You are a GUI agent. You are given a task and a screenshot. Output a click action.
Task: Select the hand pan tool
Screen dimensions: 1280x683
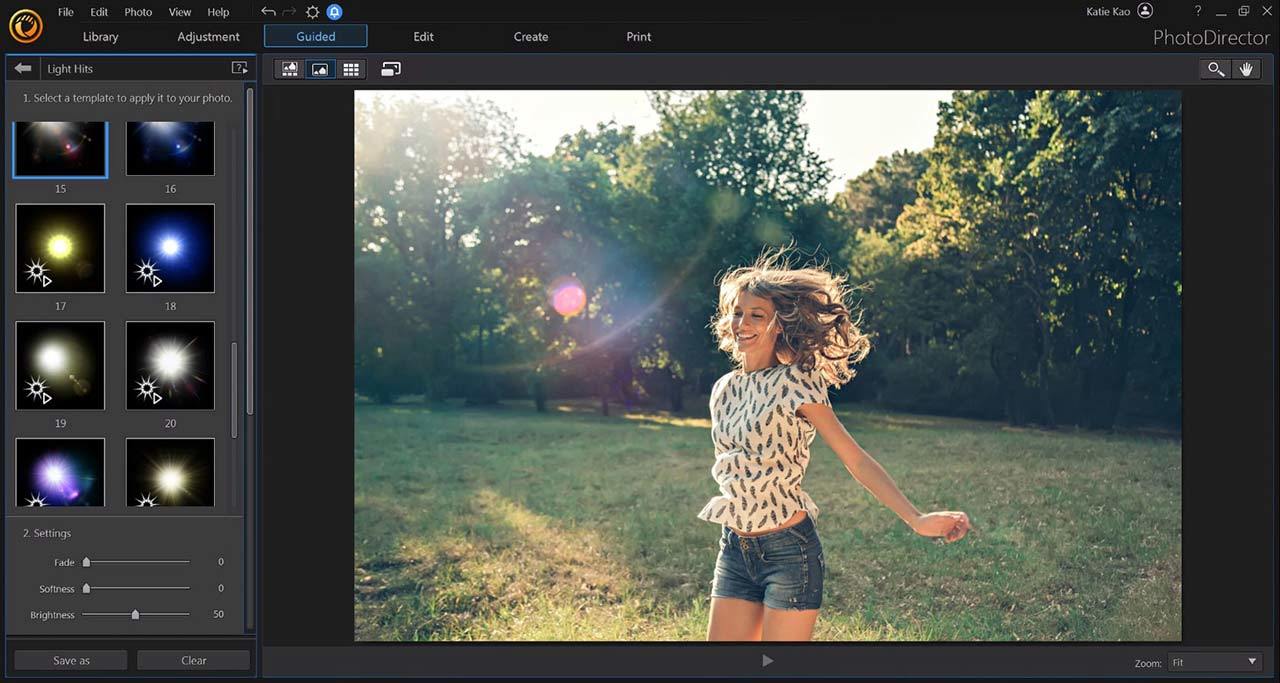pos(1246,69)
